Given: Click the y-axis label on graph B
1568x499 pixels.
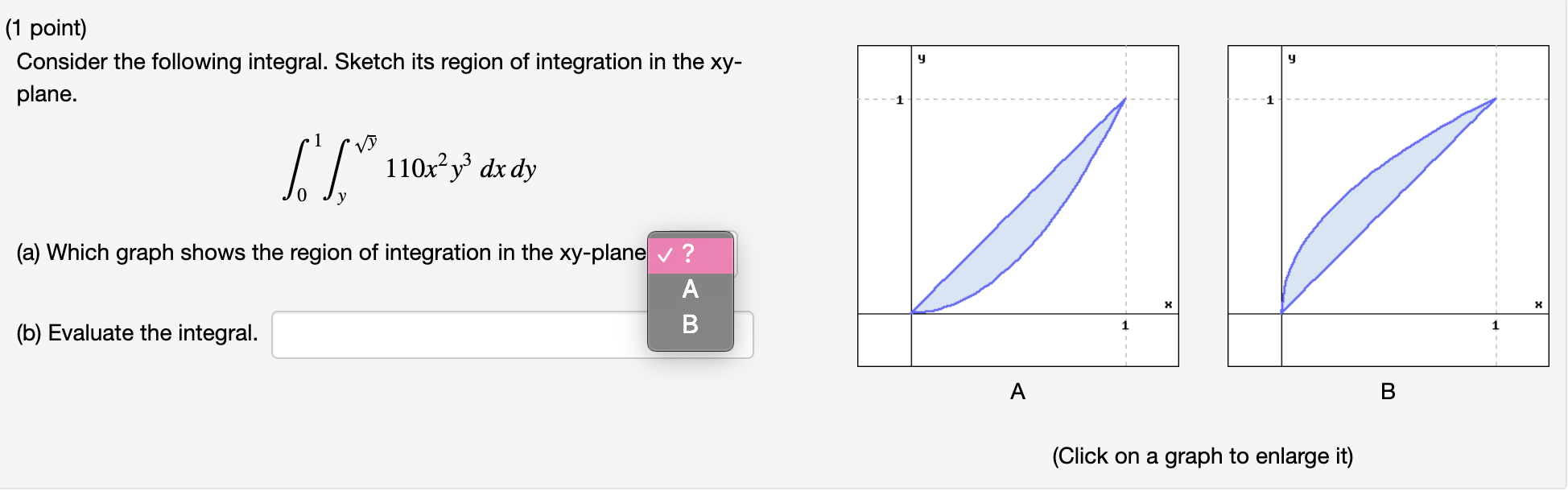Looking at the screenshot, I should click(x=1292, y=57).
